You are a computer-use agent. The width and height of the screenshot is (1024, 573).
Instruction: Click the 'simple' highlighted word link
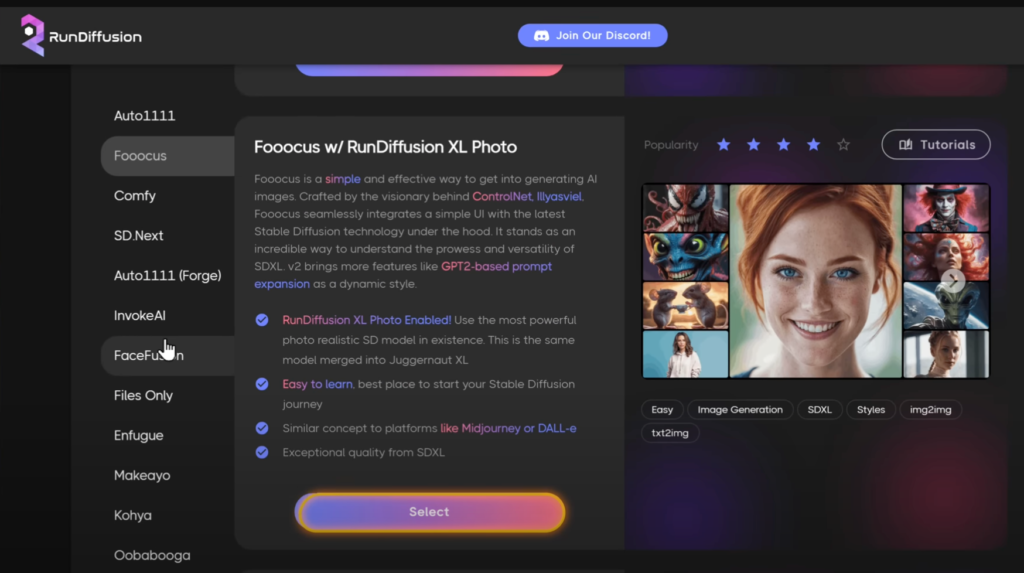pyautogui.click(x=343, y=179)
